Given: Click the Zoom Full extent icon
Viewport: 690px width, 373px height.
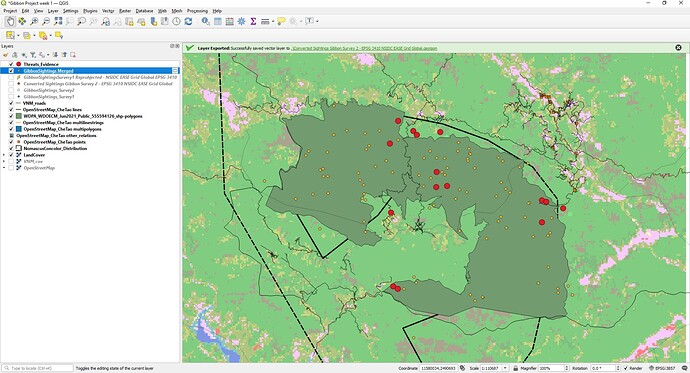Looking at the screenshot, I should [58, 21].
